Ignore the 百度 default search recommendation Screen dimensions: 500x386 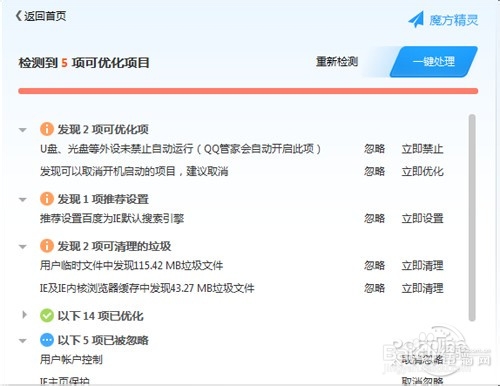point(375,218)
